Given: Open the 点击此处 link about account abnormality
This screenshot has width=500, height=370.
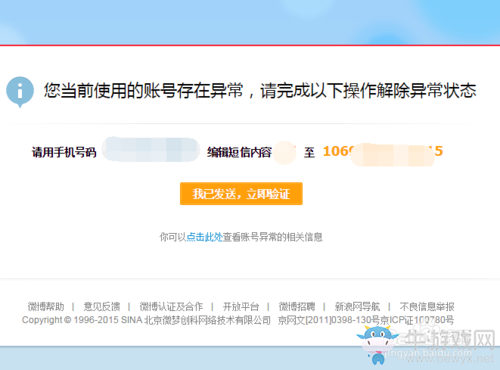Looking at the screenshot, I should click(x=204, y=237).
